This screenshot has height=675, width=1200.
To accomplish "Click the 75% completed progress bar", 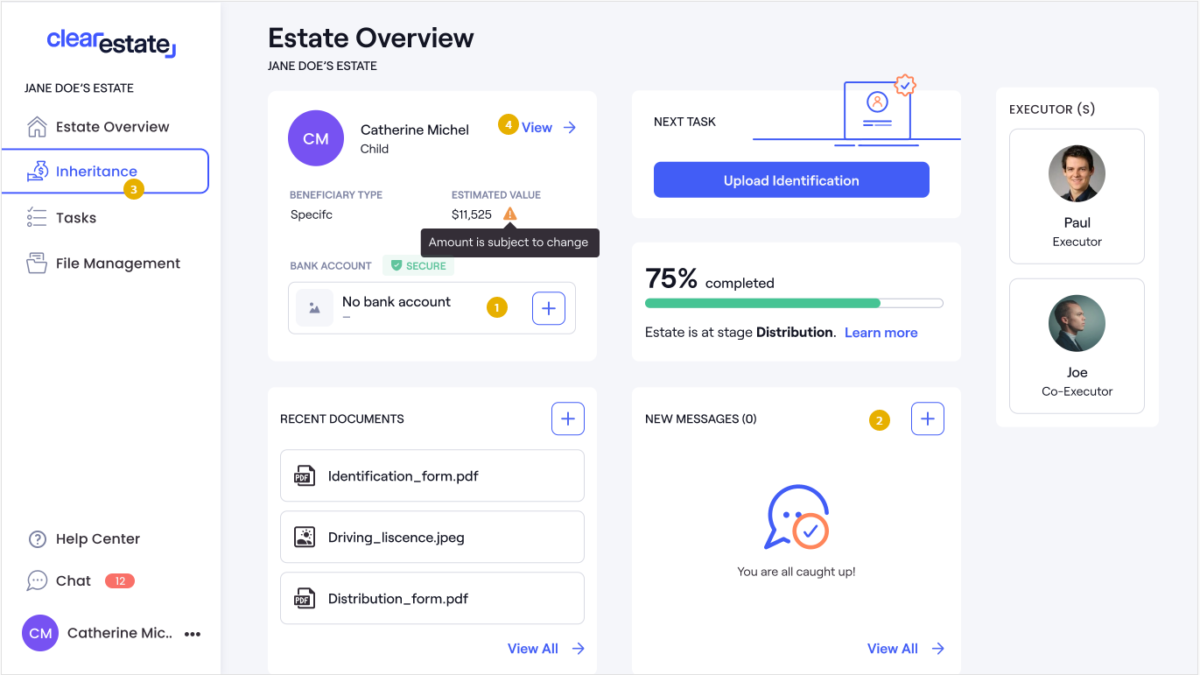I will (x=794, y=303).
